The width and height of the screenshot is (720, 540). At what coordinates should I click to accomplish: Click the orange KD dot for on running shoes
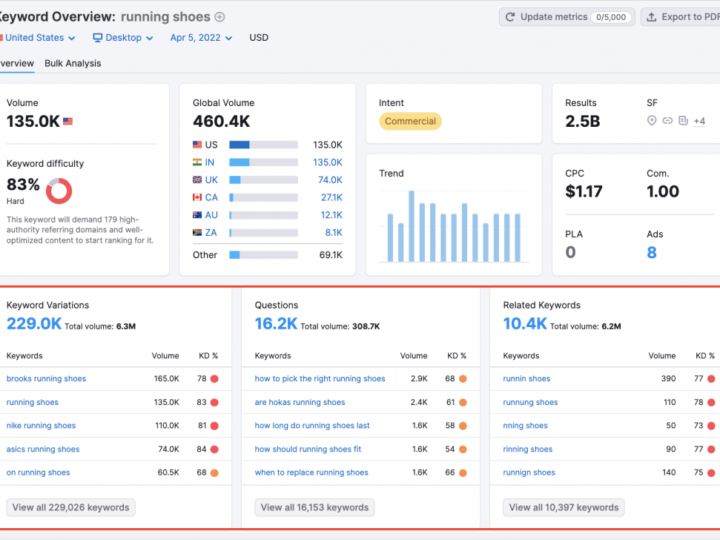pyautogui.click(x=214, y=472)
